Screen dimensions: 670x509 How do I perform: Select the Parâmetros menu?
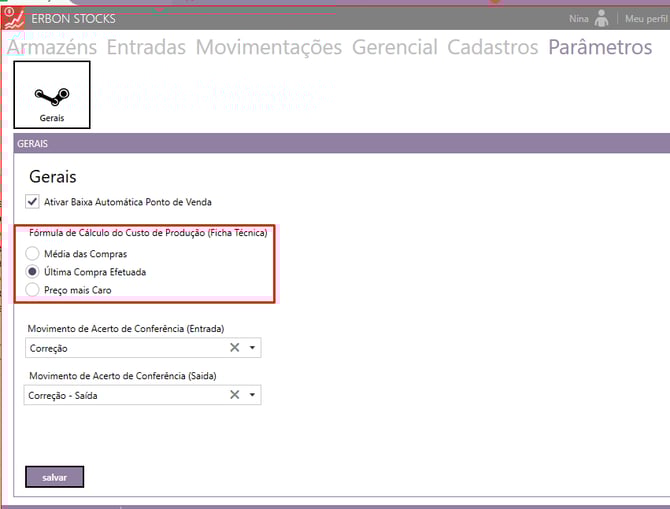pyautogui.click(x=600, y=47)
